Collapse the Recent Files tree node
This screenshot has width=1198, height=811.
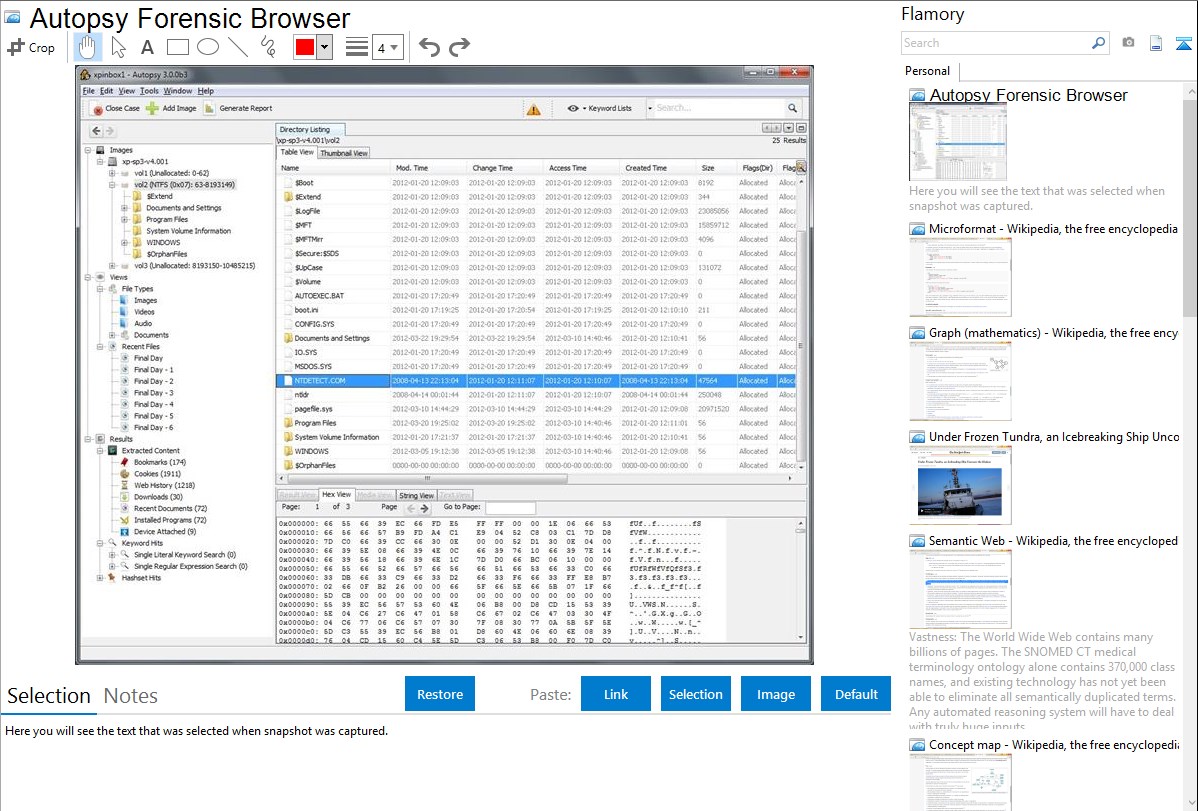click(100, 347)
